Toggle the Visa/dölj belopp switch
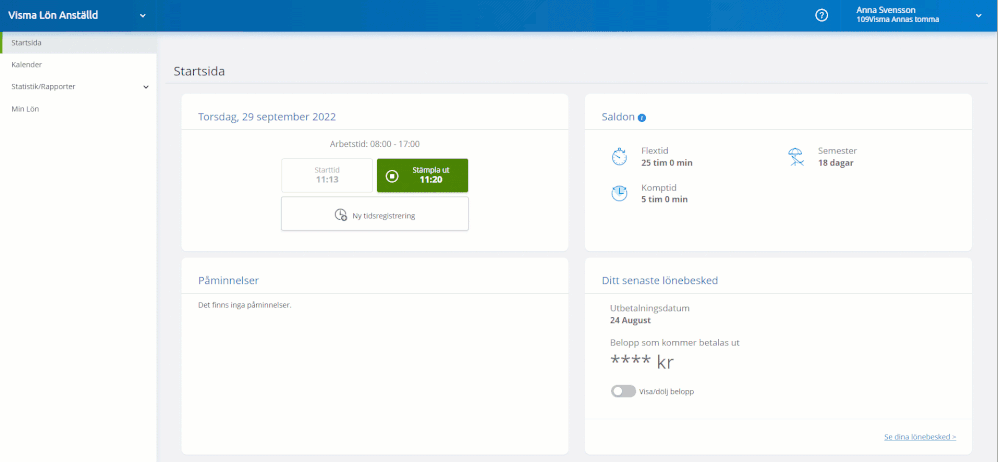Viewport: 998px width, 462px height. 623,391
